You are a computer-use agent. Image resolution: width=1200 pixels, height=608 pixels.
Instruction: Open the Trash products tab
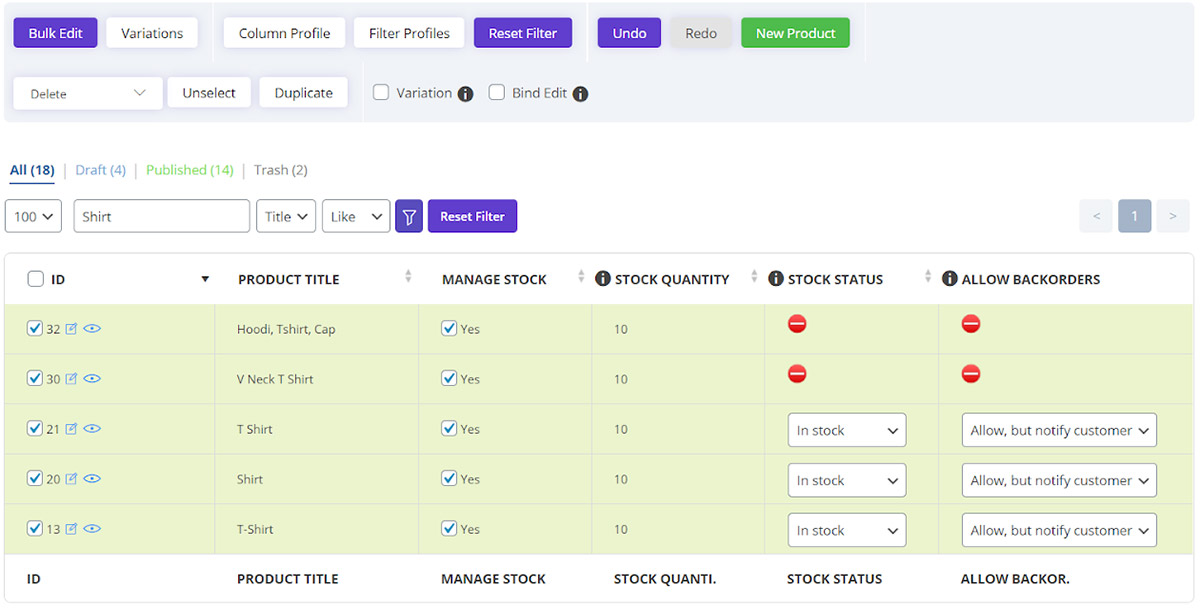pyautogui.click(x=280, y=170)
